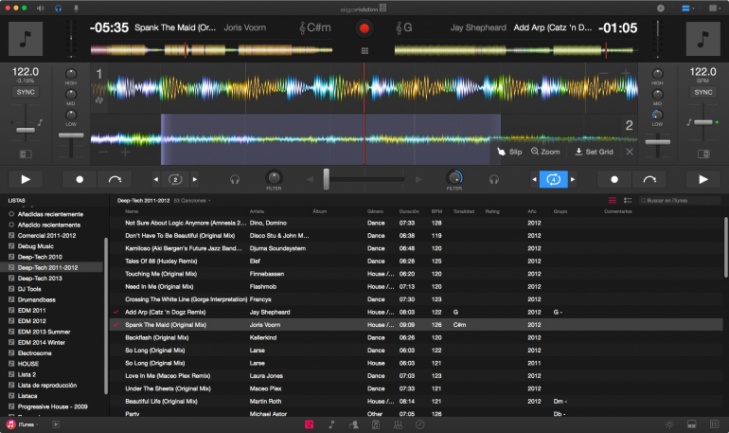Click crossfader right arrow
729x433 pixels.
pyautogui.click(x=418, y=180)
